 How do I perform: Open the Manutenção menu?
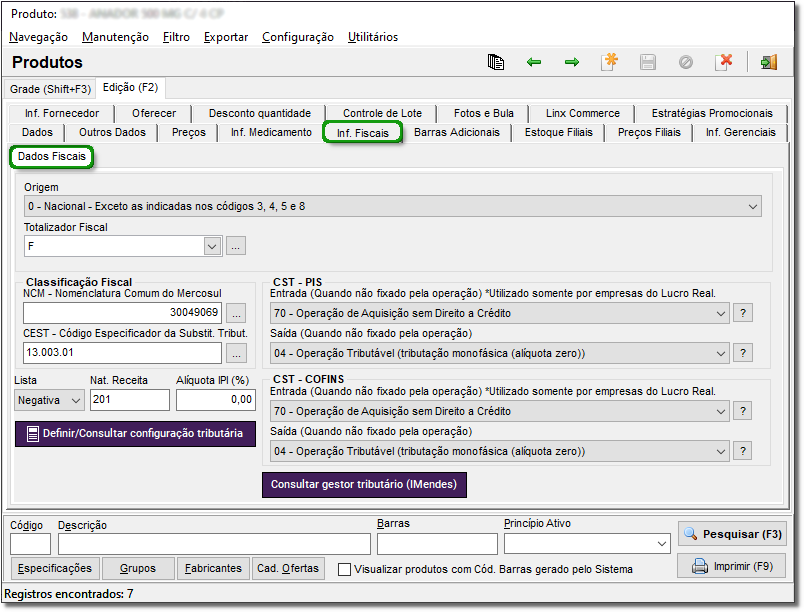(115, 37)
